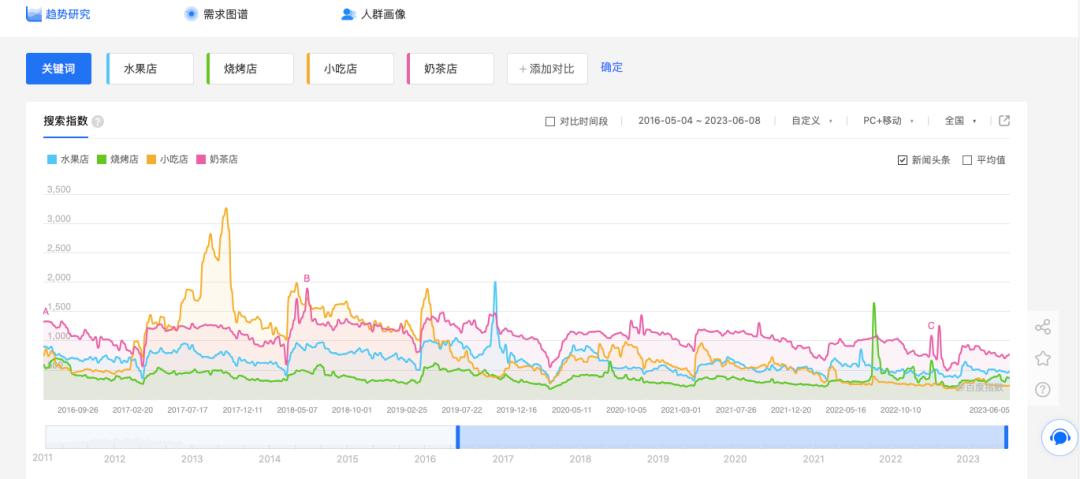Edit the 小吃店 keyword field

click(x=350, y=69)
